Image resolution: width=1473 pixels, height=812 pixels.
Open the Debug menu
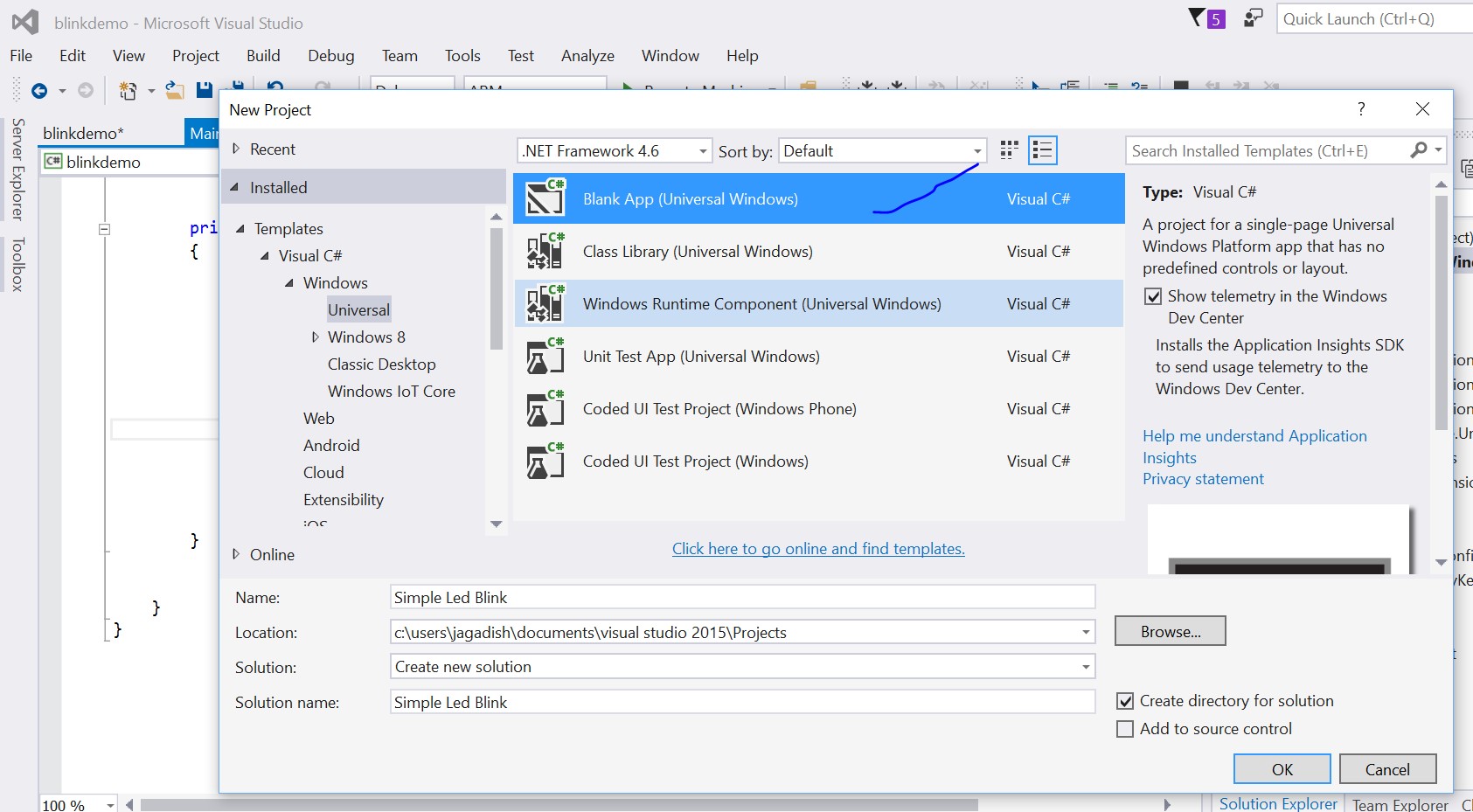point(331,55)
